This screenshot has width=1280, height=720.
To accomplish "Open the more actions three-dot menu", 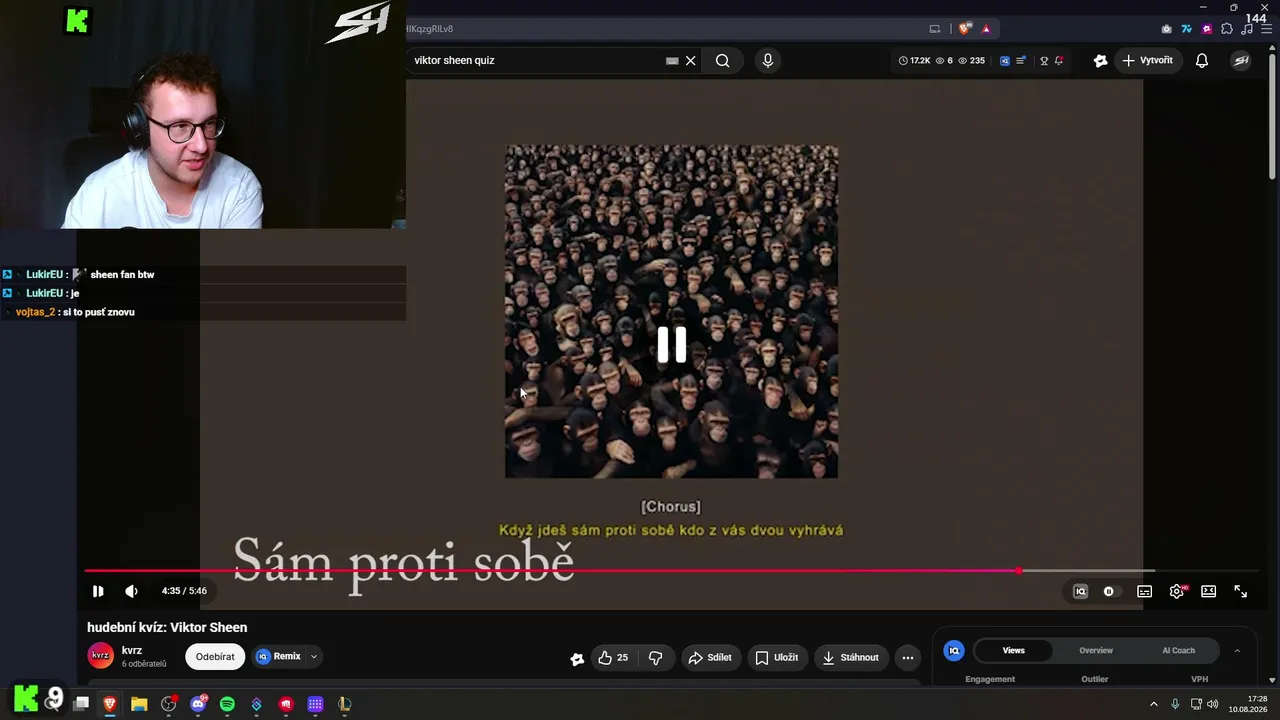I will [x=908, y=657].
